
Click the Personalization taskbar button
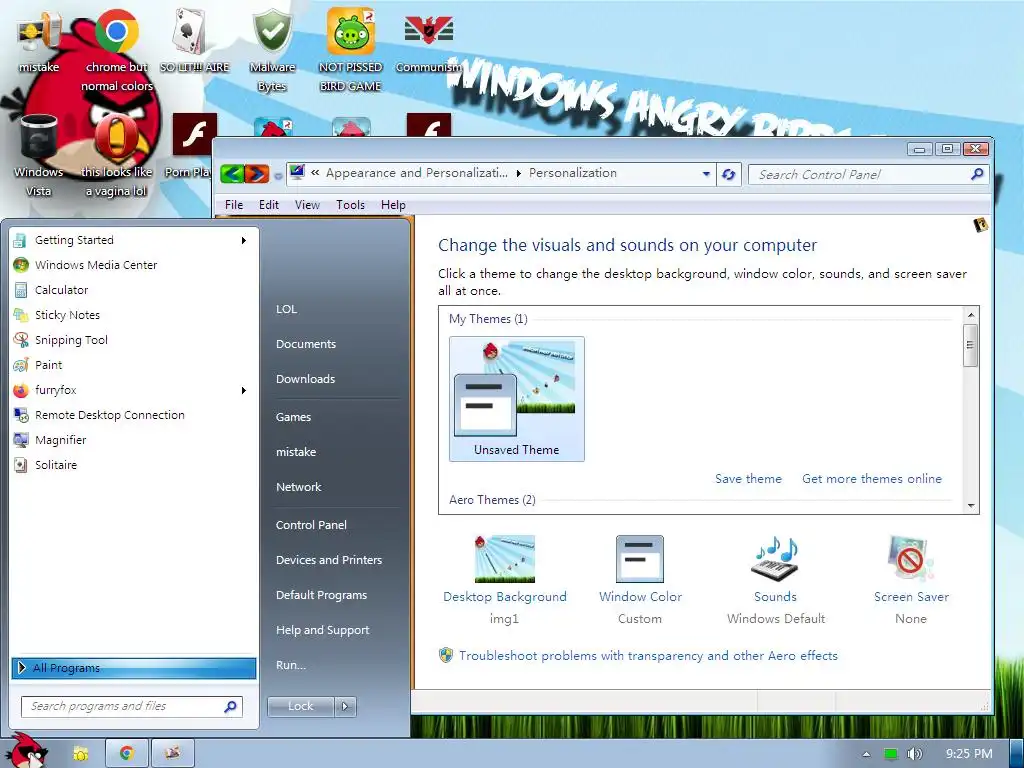pyautogui.click(x=172, y=753)
